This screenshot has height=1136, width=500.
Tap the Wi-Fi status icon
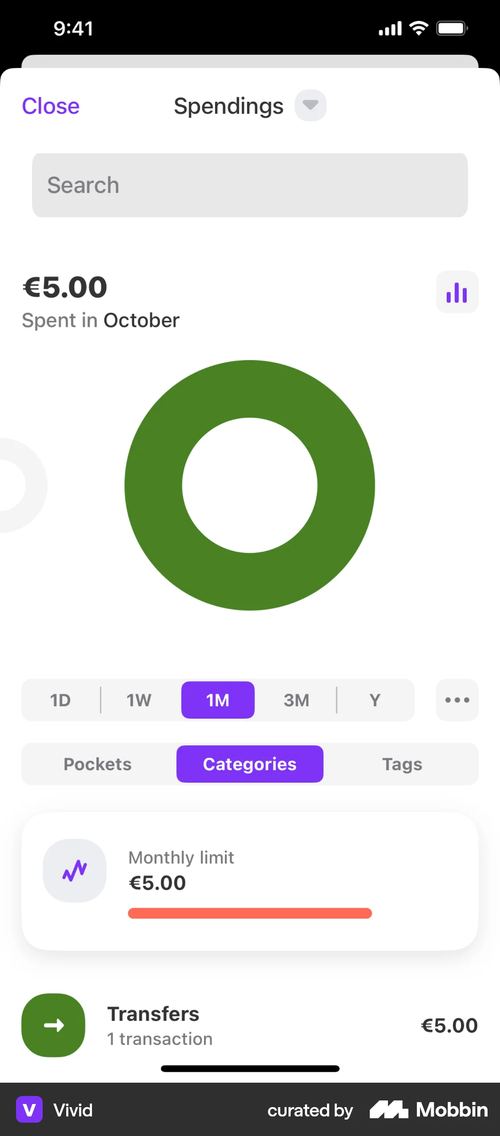(x=418, y=28)
